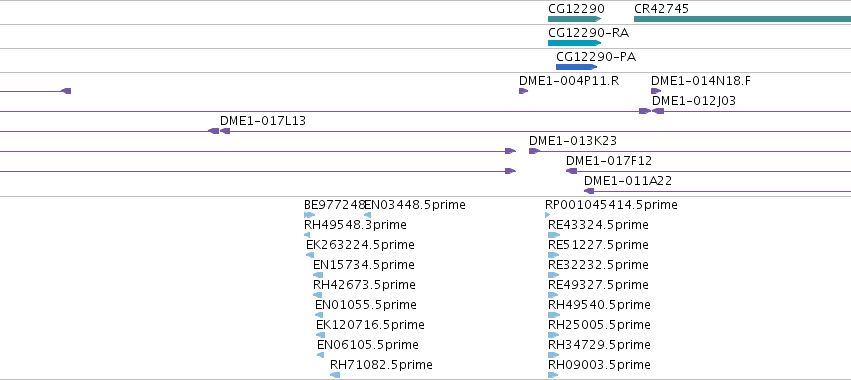The image size is (851, 380).
Task: Click the DME1-011A22 arrow marker
Action: (589, 191)
